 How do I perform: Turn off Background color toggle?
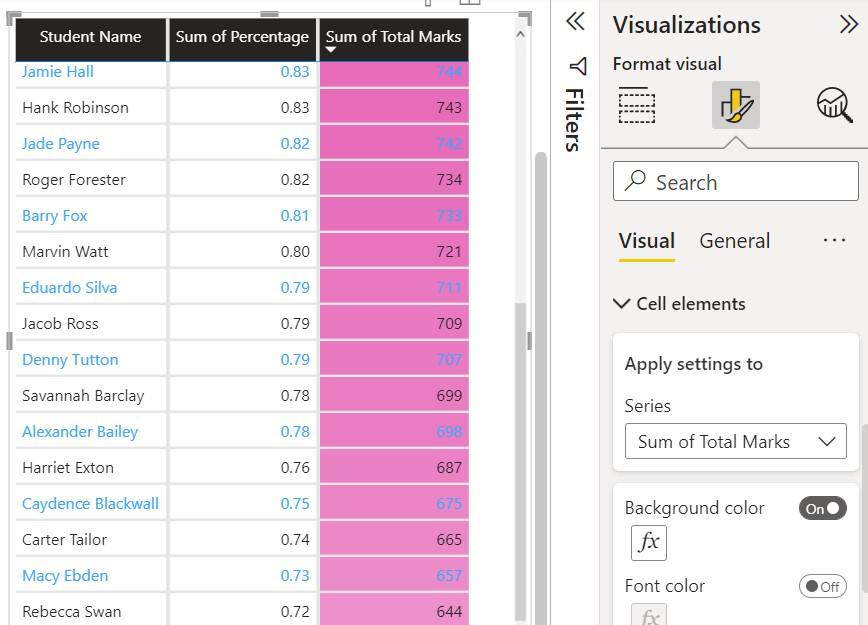point(822,508)
